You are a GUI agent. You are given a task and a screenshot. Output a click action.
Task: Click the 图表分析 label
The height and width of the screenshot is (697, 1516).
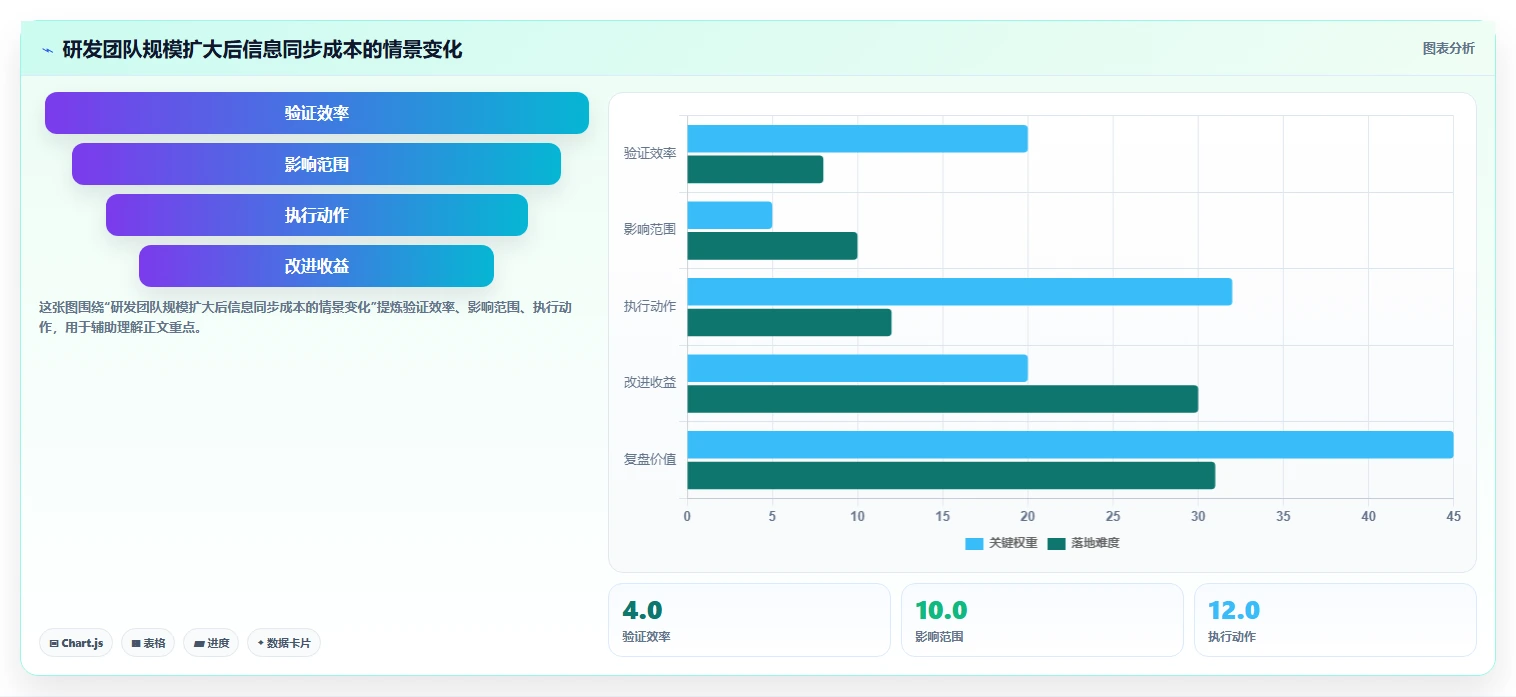click(1448, 48)
